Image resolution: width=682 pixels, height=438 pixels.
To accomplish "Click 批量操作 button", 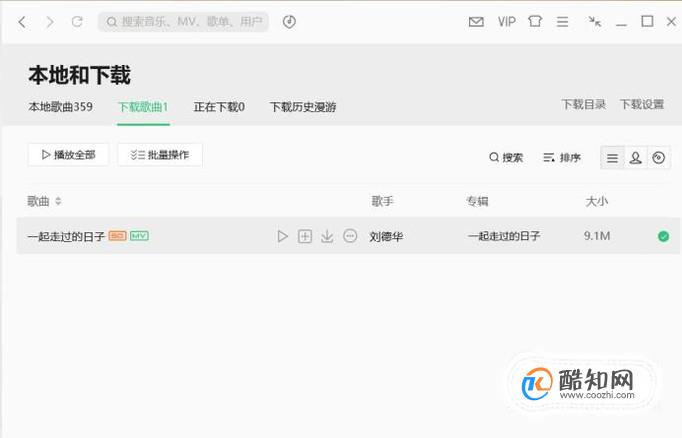I will tap(160, 155).
